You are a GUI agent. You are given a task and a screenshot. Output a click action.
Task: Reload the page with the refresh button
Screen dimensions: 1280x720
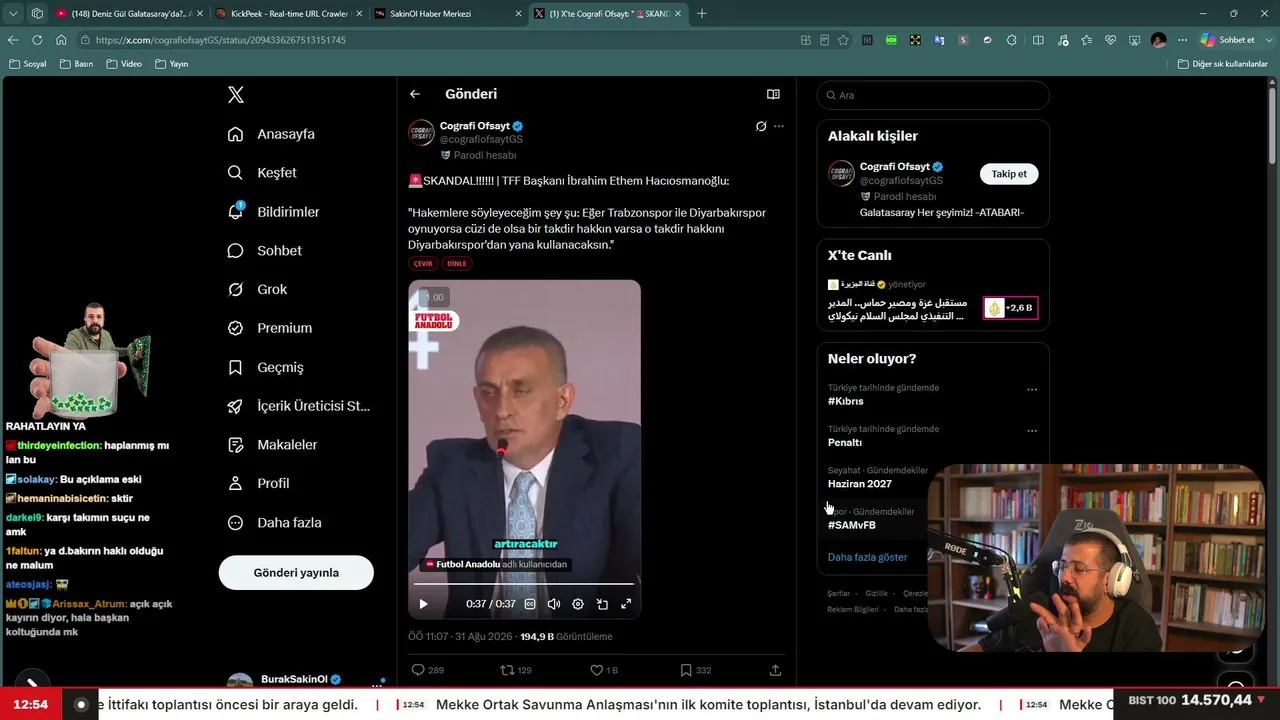point(37,40)
